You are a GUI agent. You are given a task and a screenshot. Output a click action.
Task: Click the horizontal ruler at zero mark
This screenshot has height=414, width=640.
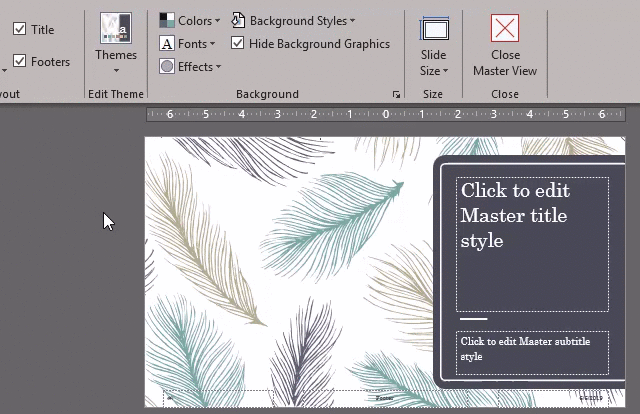[386, 114]
